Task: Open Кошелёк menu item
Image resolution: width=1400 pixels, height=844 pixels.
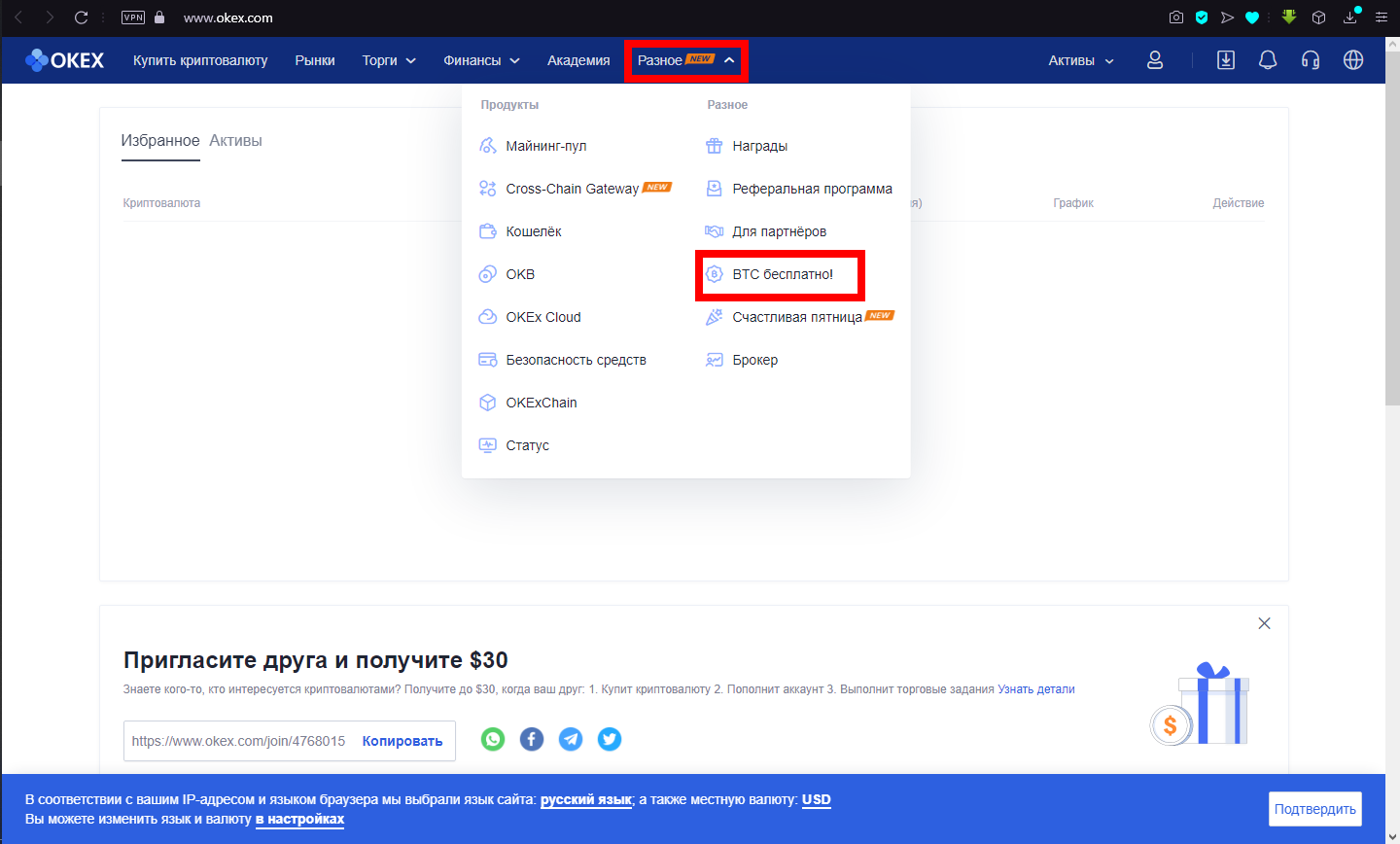Action: point(520,231)
